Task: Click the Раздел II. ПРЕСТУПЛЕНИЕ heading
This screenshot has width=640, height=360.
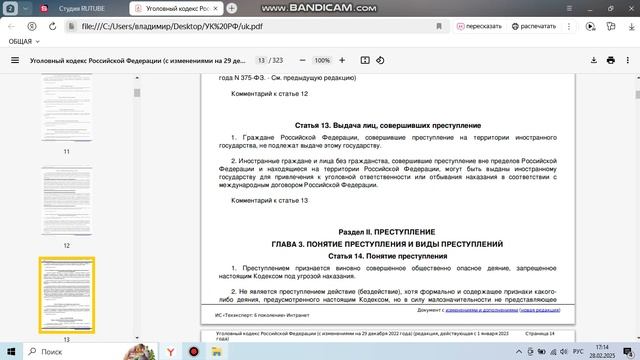Action: (387, 232)
